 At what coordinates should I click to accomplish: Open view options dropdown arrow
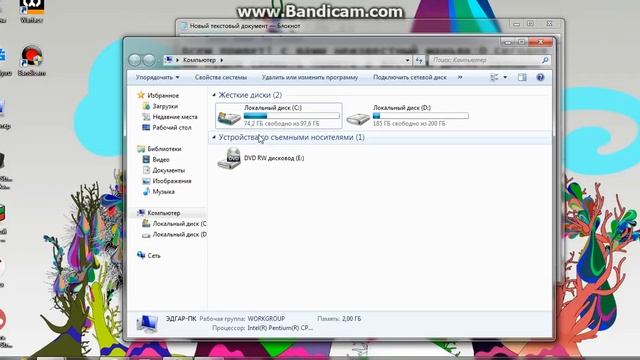tap(505, 77)
